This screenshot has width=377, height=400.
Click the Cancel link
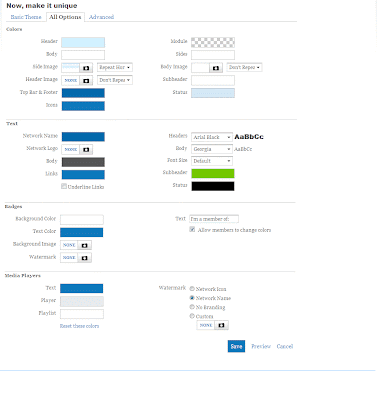pos(285,346)
